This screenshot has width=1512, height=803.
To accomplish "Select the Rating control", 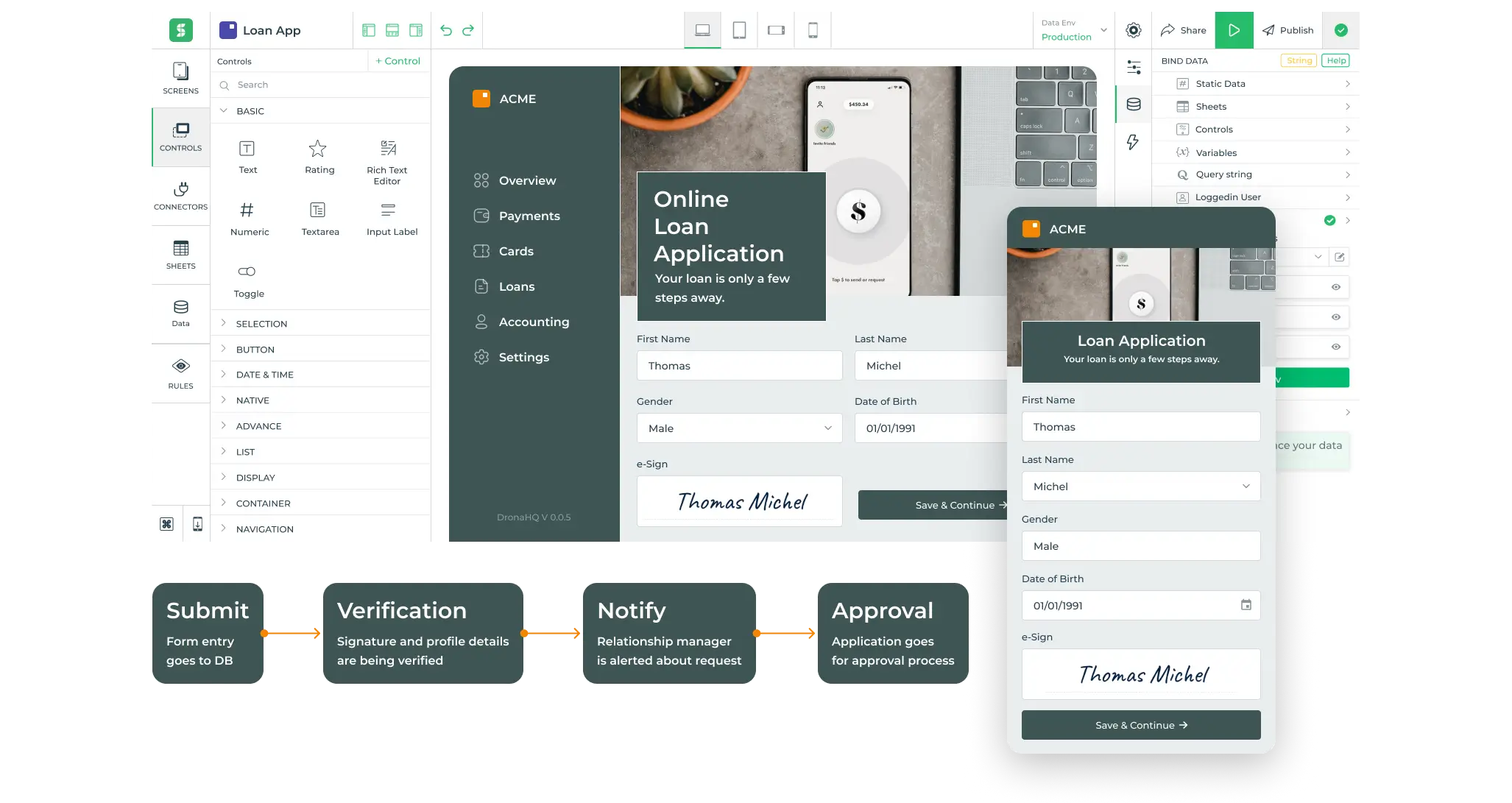I will coord(319,157).
